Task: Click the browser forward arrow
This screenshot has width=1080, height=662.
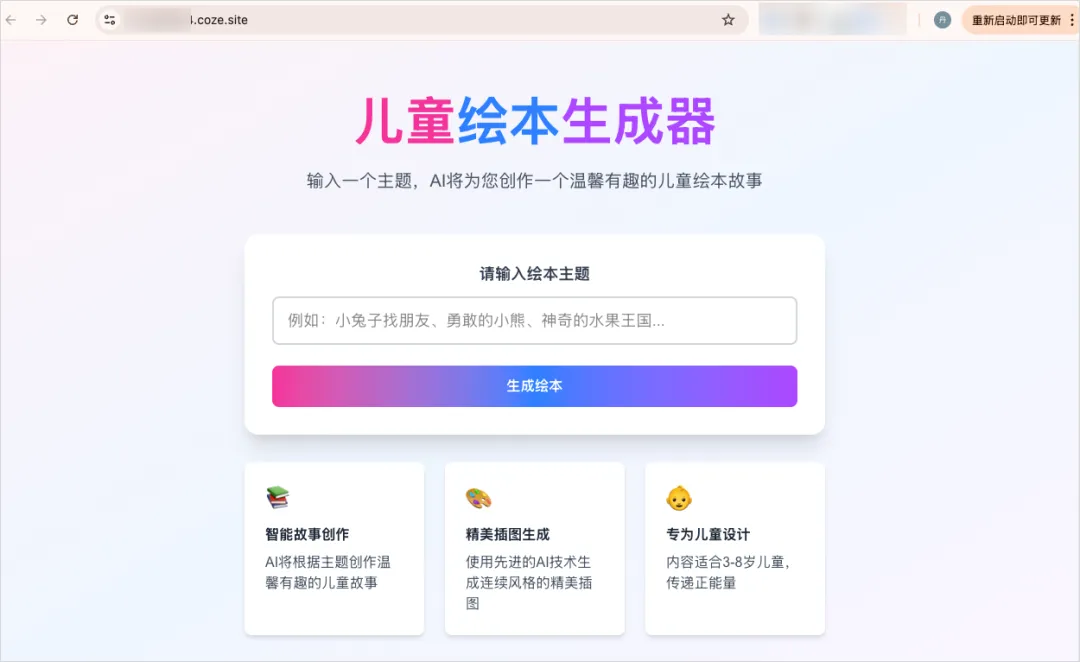Action: click(41, 20)
